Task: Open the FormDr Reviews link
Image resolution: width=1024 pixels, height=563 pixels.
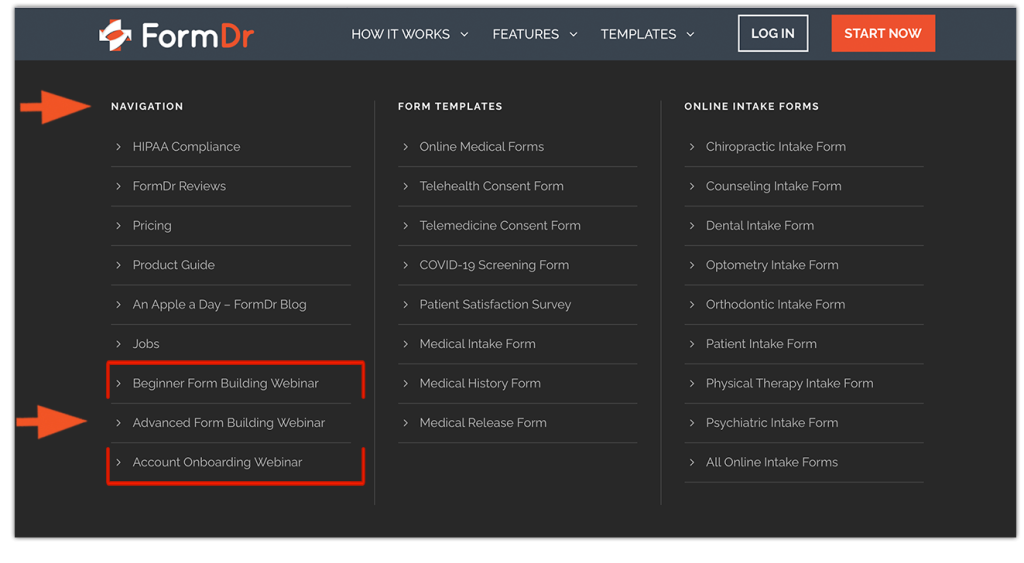Action: [179, 186]
